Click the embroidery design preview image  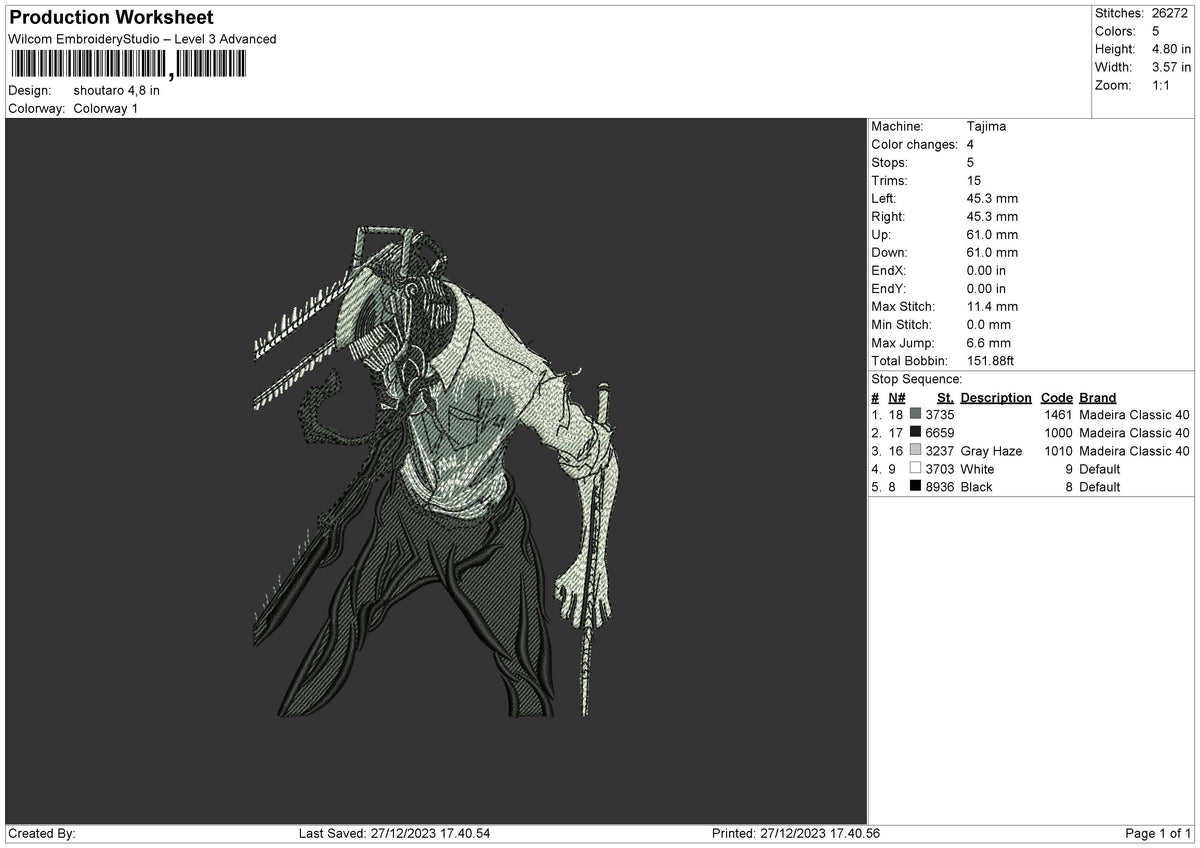click(436, 472)
